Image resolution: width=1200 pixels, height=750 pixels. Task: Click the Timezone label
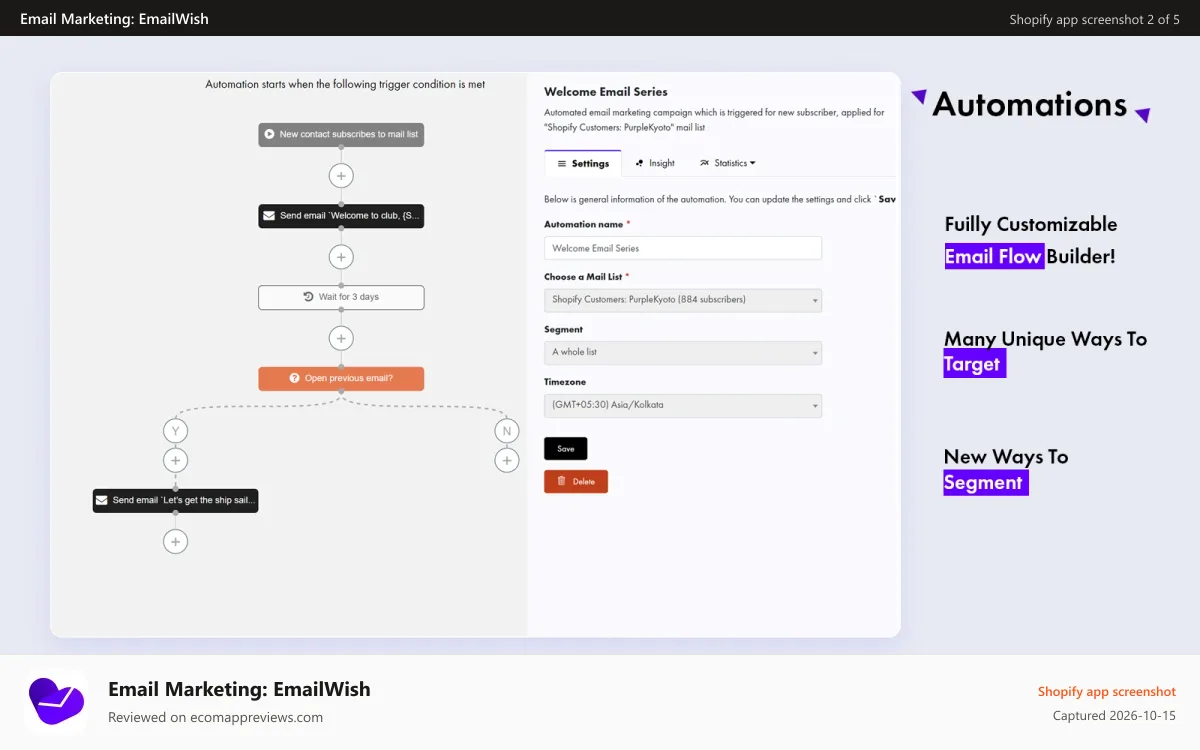[565, 382]
